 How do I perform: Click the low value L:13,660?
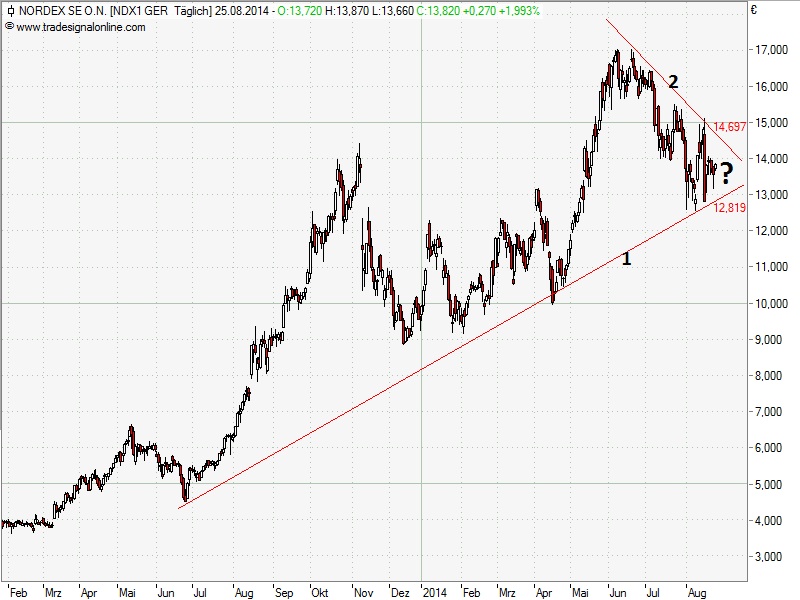coord(393,11)
